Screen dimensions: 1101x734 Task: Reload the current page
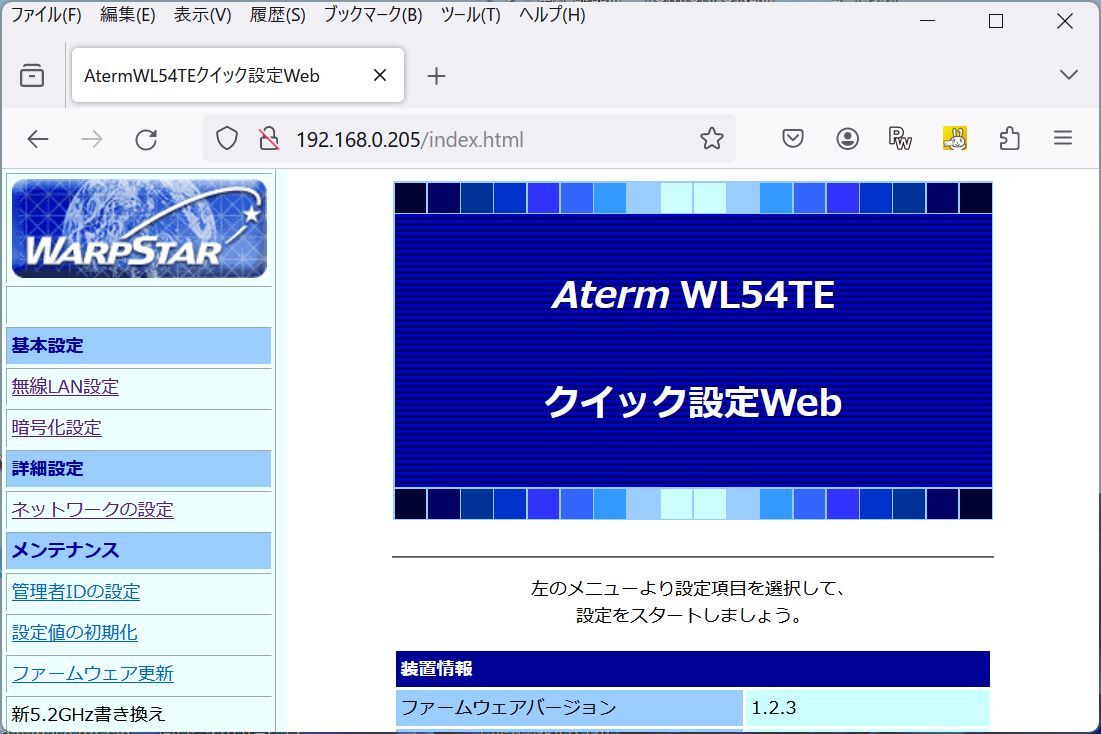coord(146,139)
